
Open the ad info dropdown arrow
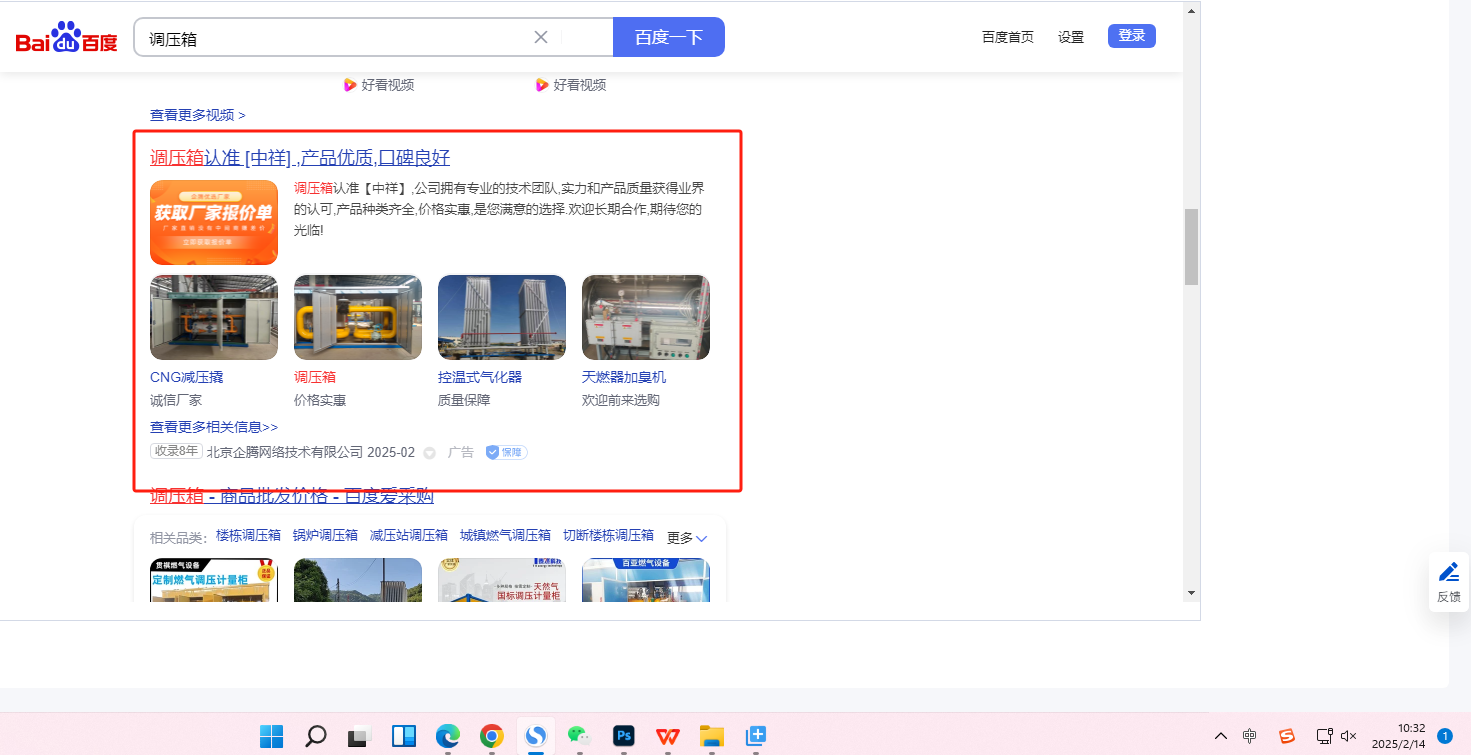[x=430, y=453]
